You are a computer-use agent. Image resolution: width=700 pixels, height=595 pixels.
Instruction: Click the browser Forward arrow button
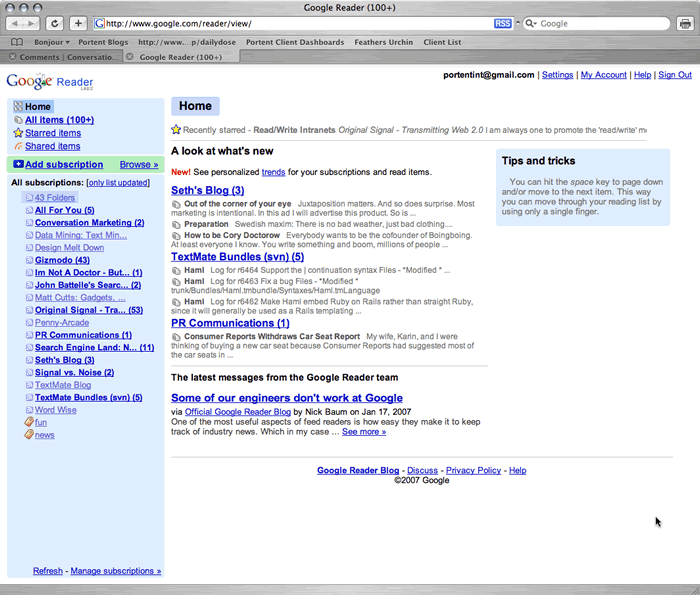click(31, 23)
